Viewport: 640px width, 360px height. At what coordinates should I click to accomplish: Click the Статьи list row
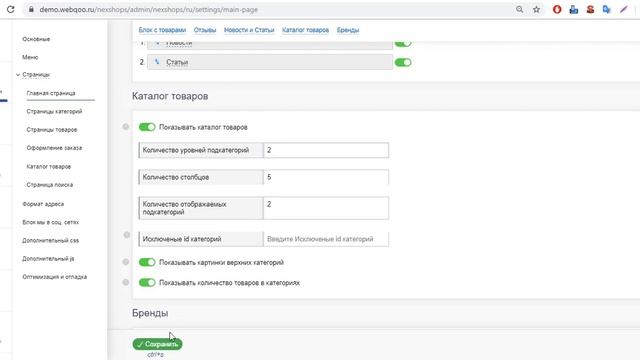coord(270,62)
